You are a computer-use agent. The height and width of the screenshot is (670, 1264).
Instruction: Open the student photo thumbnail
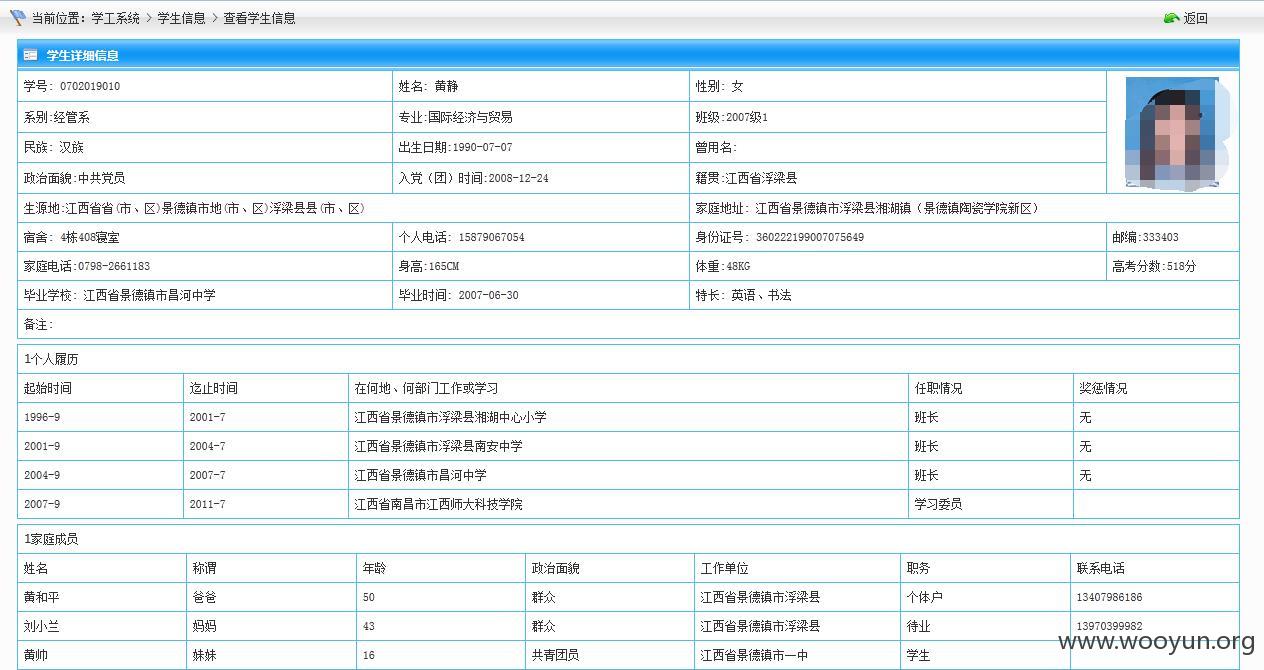(x=1172, y=132)
